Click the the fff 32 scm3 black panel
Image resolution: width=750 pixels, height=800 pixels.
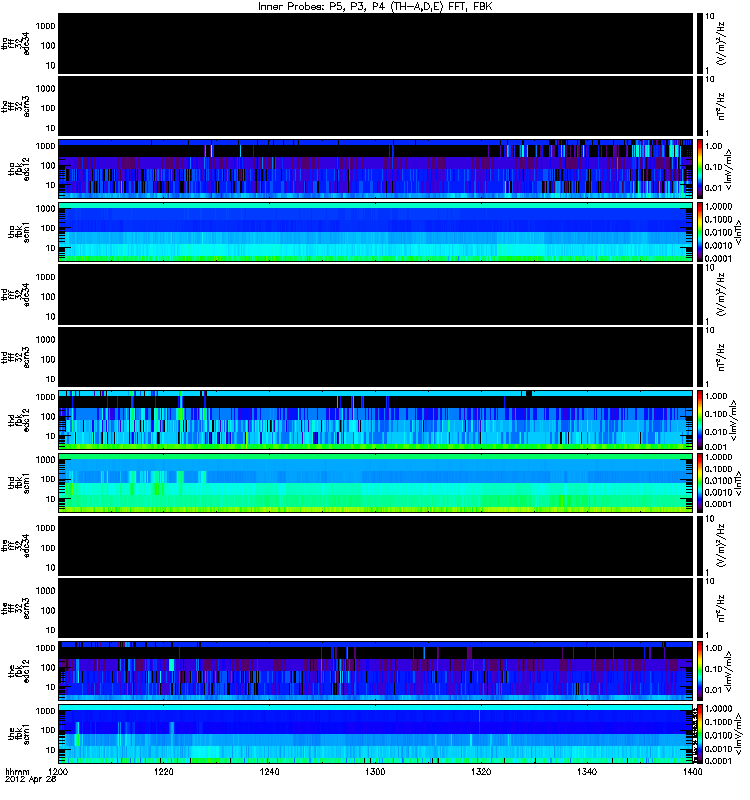pos(376,608)
